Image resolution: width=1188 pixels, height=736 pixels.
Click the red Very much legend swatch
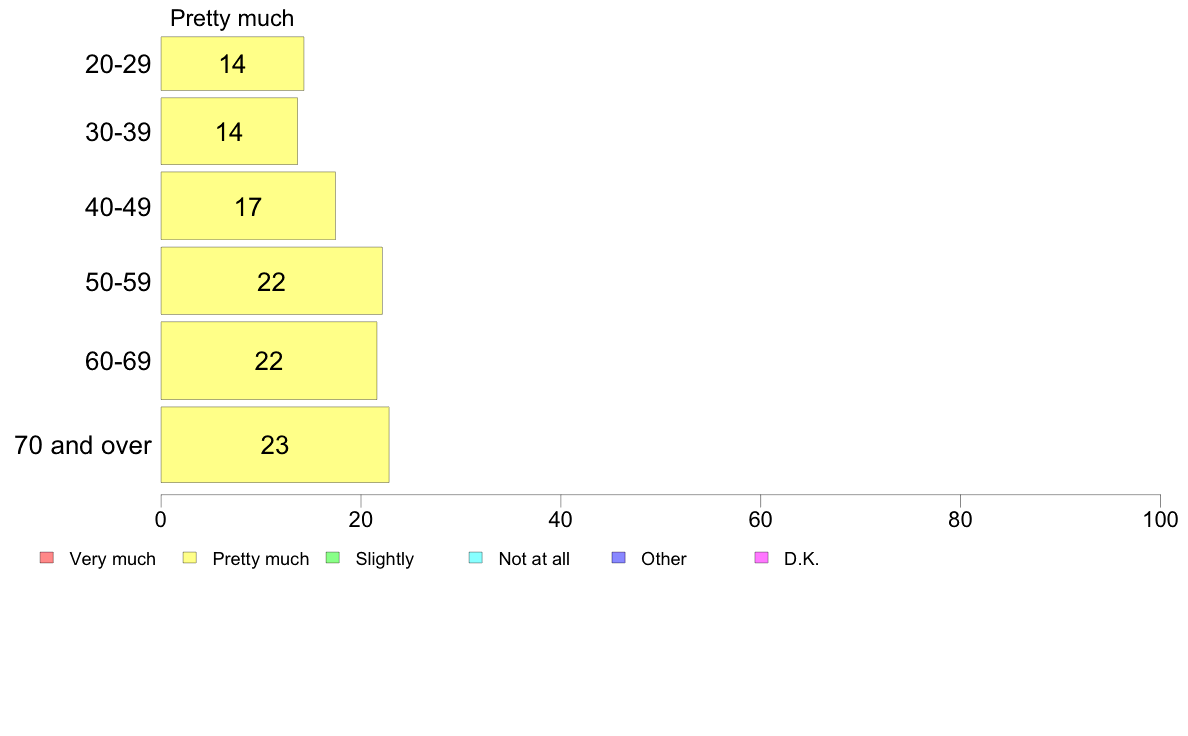[x=47, y=558]
